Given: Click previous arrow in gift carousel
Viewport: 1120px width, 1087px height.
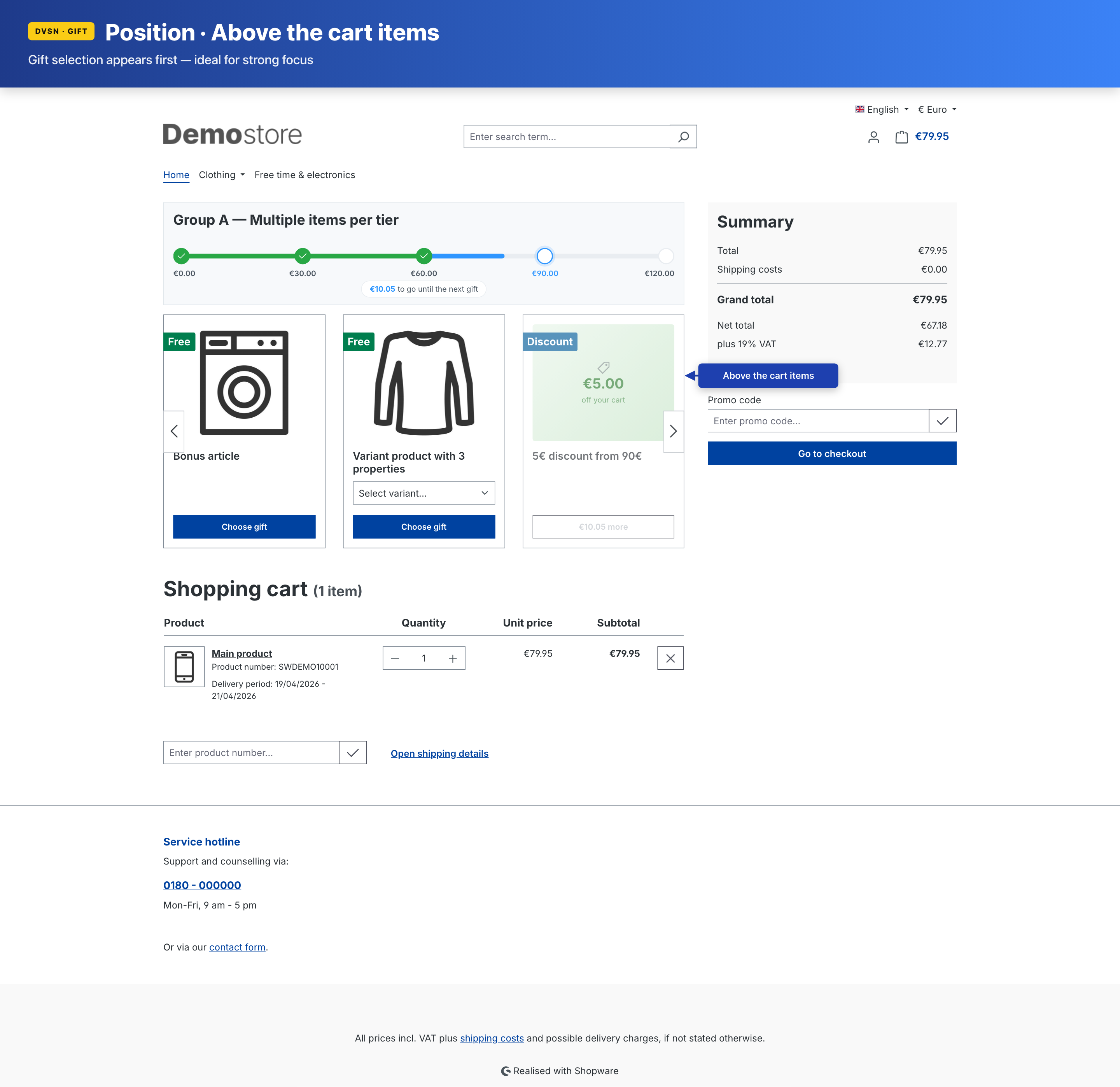Looking at the screenshot, I should pos(174,431).
